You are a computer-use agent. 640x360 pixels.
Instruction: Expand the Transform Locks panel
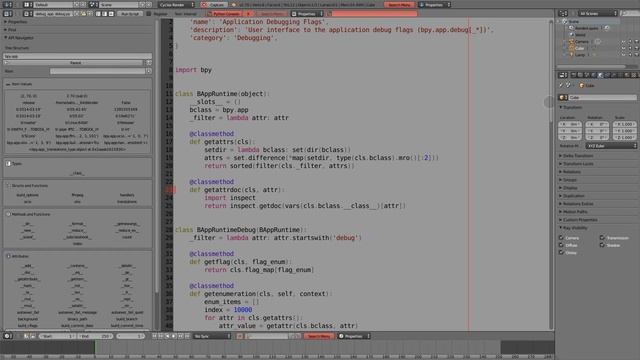[x=577, y=164]
